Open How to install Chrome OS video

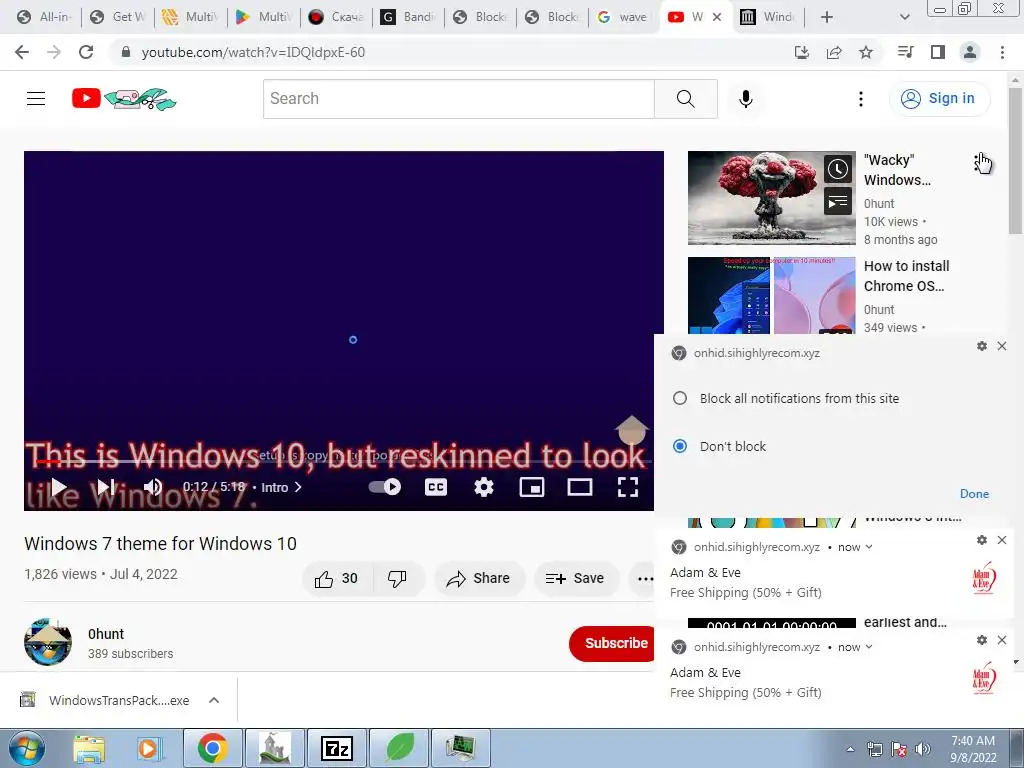point(906,276)
